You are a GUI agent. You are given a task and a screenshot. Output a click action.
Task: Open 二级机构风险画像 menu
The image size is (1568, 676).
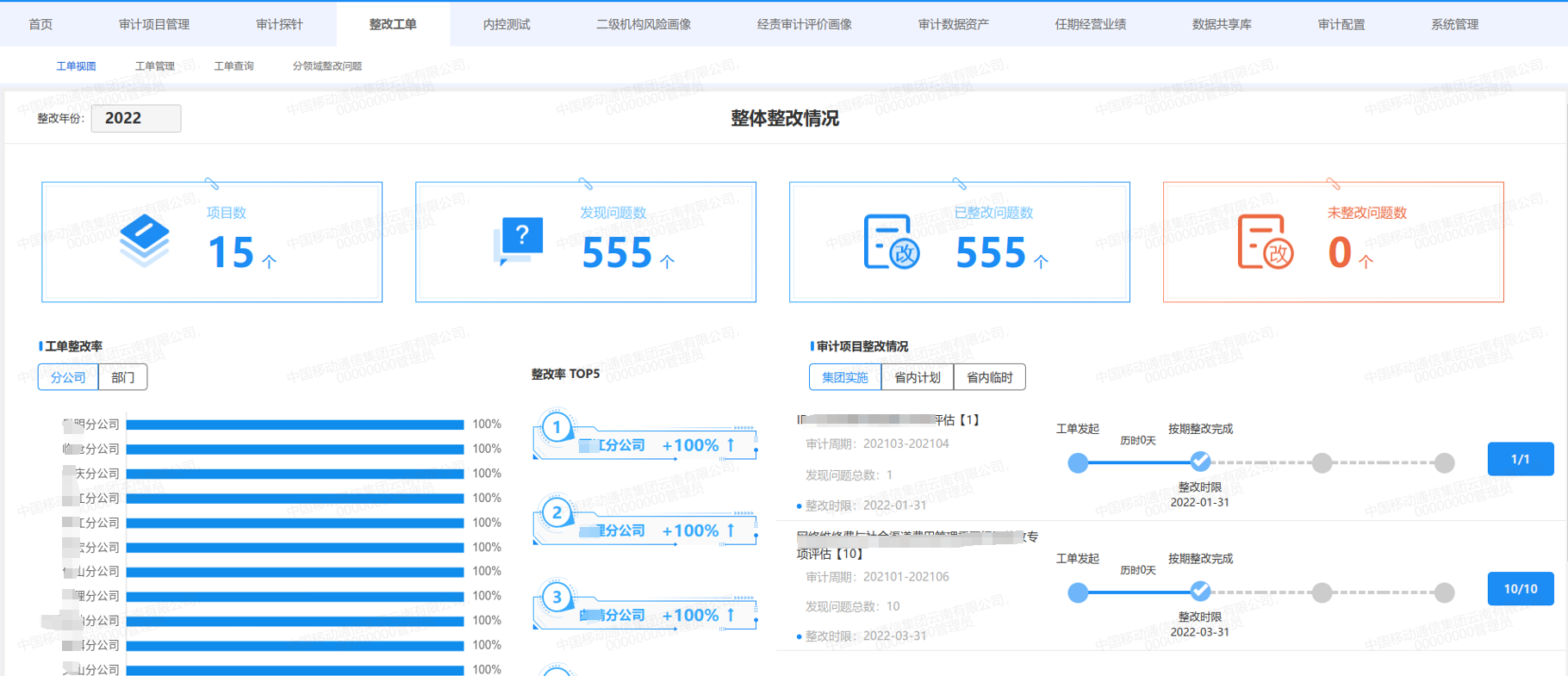(644, 24)
